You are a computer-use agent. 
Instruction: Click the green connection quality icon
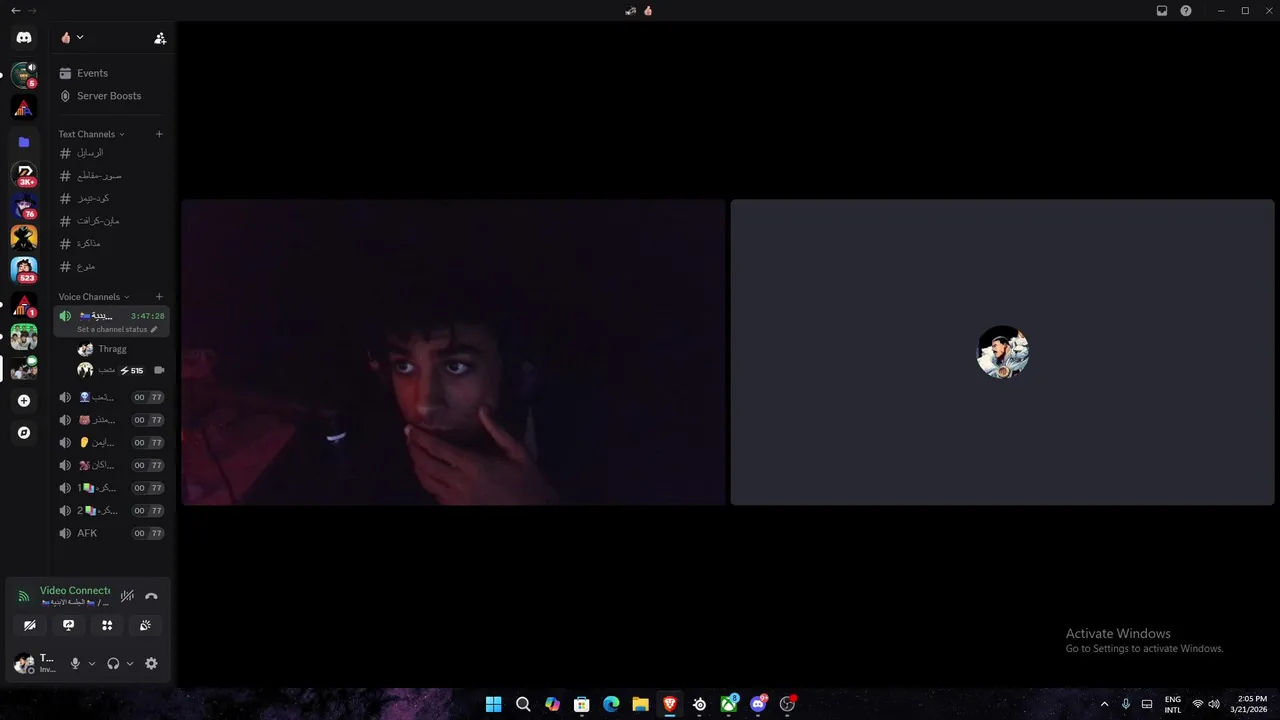(24, 596)
